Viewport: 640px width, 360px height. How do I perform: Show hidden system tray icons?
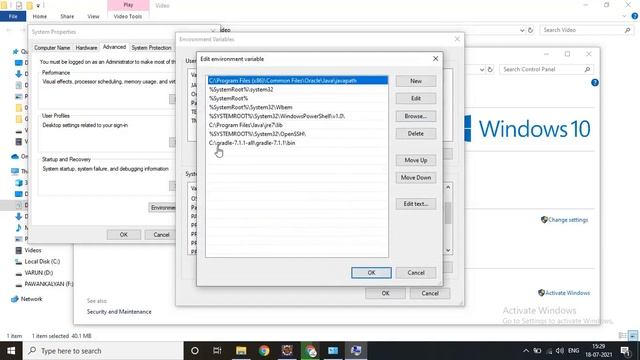coord(526,351)
